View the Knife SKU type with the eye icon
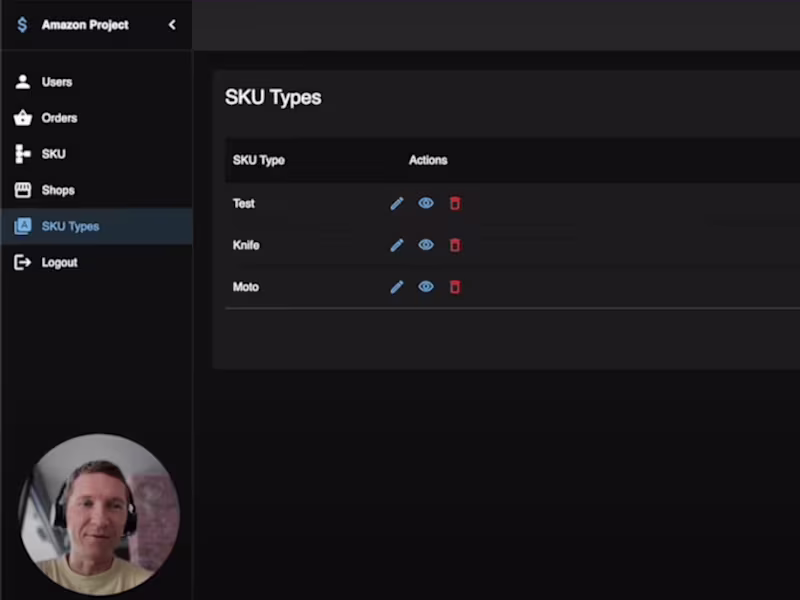 pos(426,245)
